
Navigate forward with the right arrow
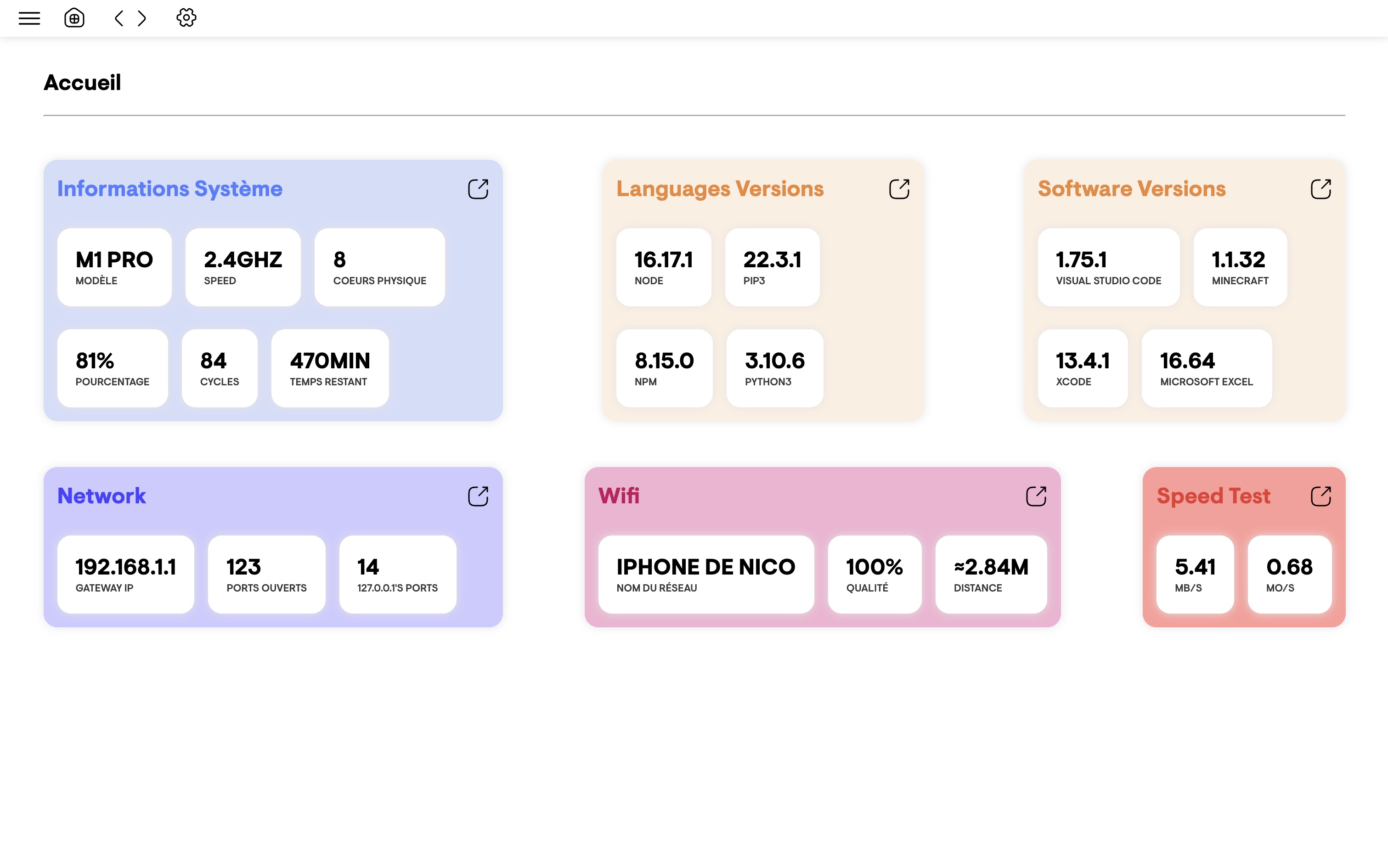[141, 18]
